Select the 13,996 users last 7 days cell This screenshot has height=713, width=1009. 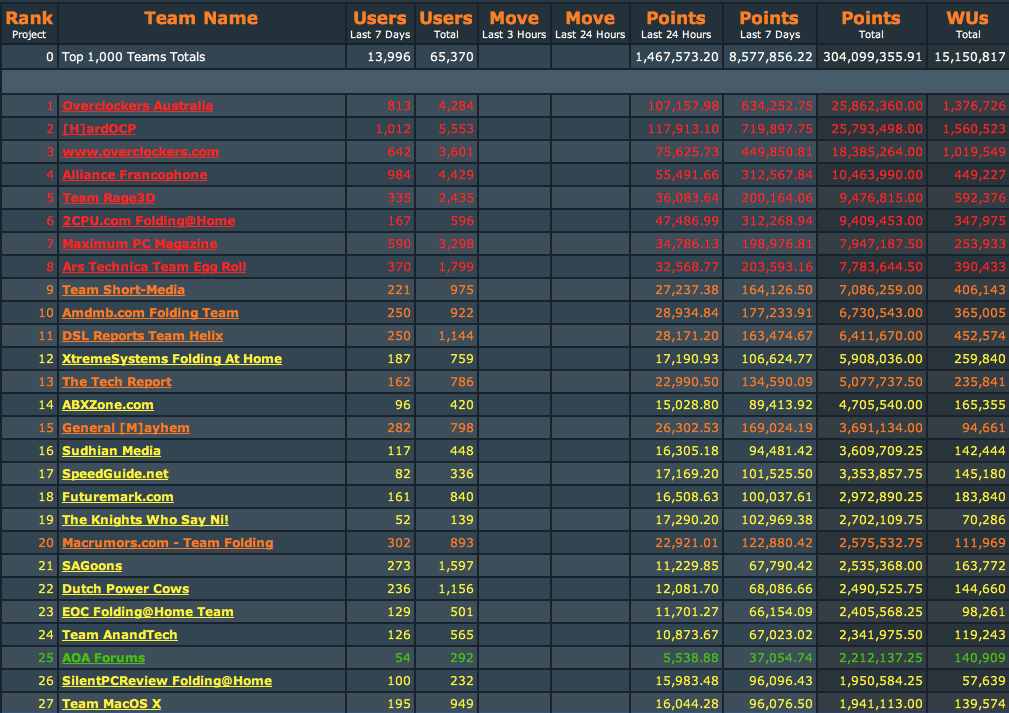pos(380,57)
